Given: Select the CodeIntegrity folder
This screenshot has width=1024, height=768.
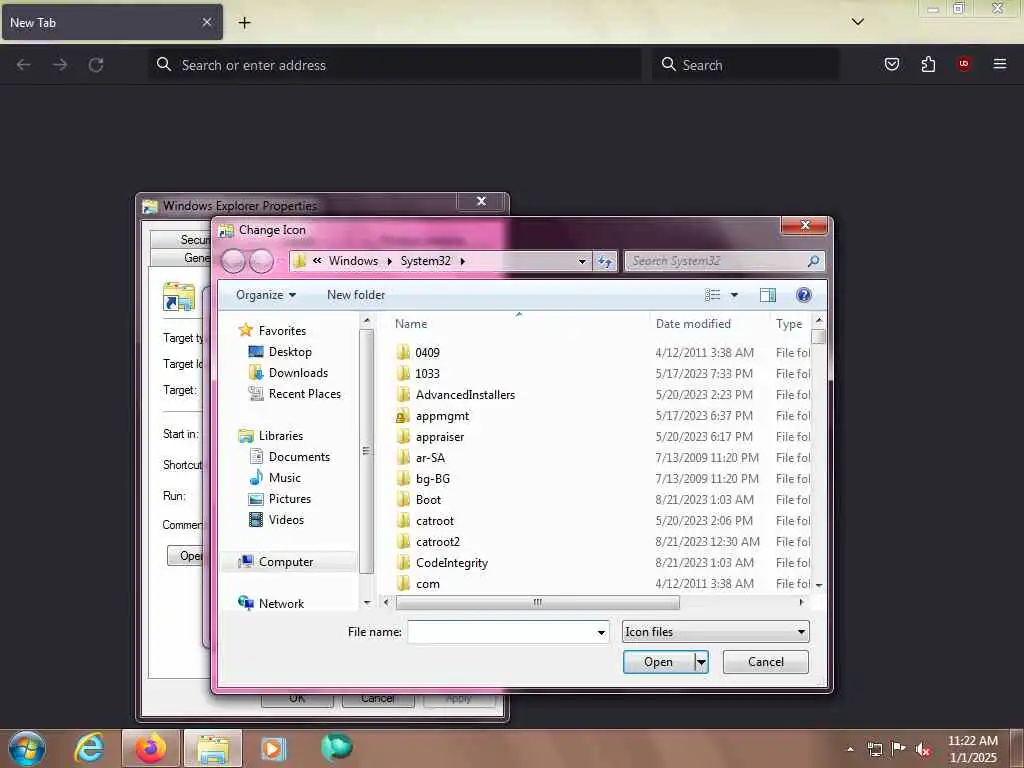Looking at the screenshot, I should [452, 563].
